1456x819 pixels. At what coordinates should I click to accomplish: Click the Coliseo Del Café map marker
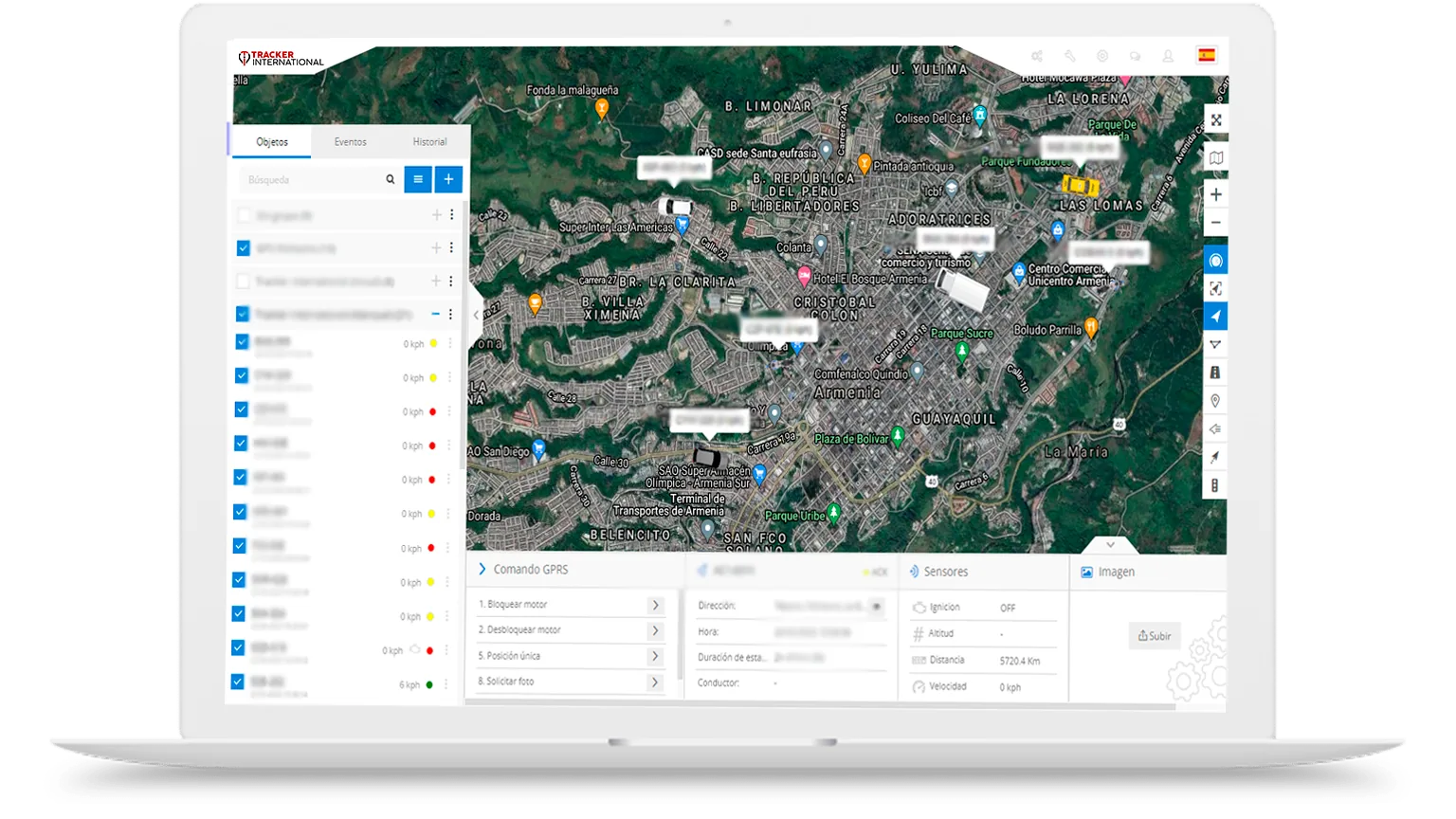[x=980, y=116]
